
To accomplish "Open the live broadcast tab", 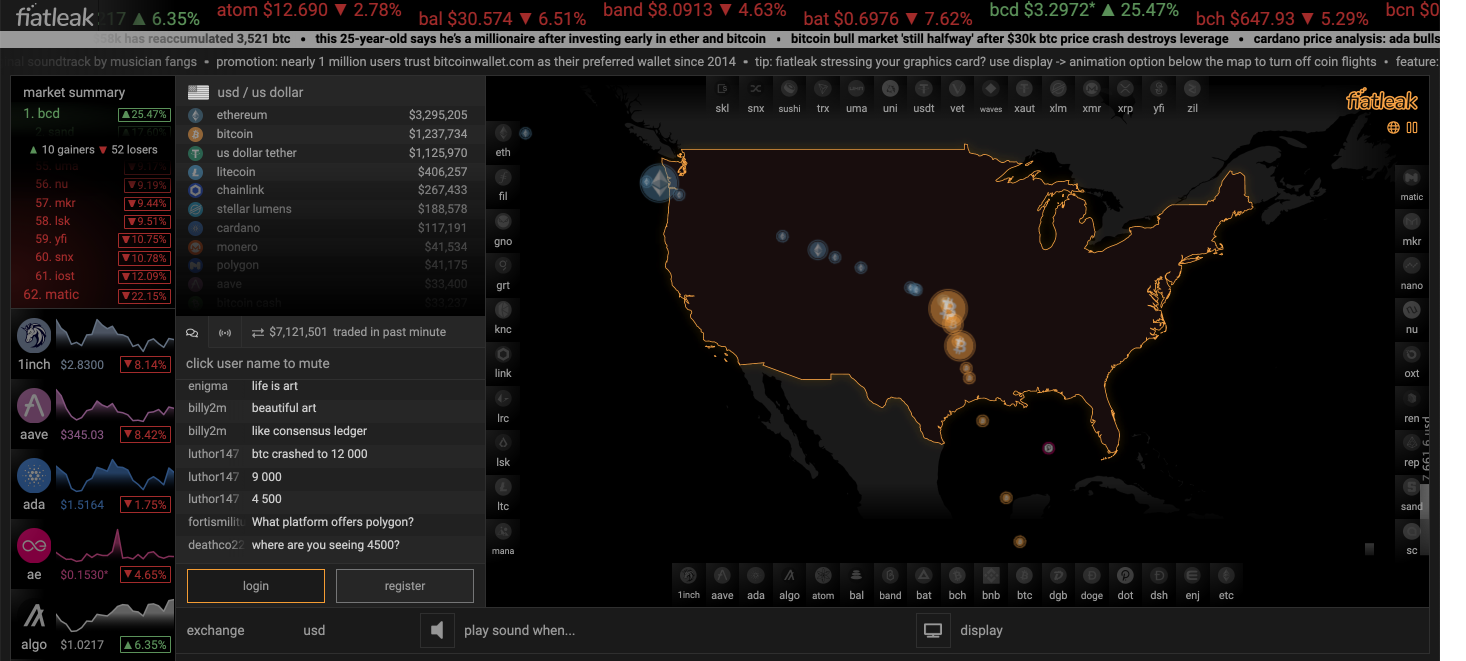I will coord(225,332).
